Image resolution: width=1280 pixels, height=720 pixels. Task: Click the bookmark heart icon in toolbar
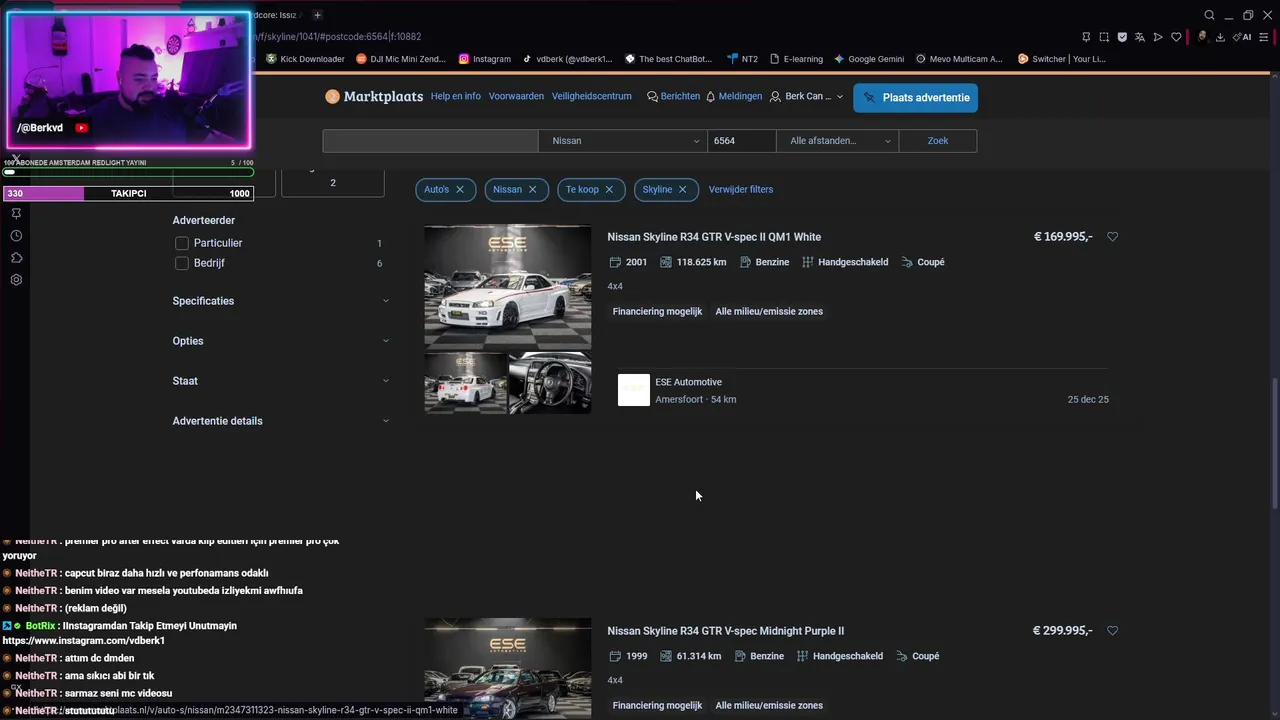coord(1176,37)
